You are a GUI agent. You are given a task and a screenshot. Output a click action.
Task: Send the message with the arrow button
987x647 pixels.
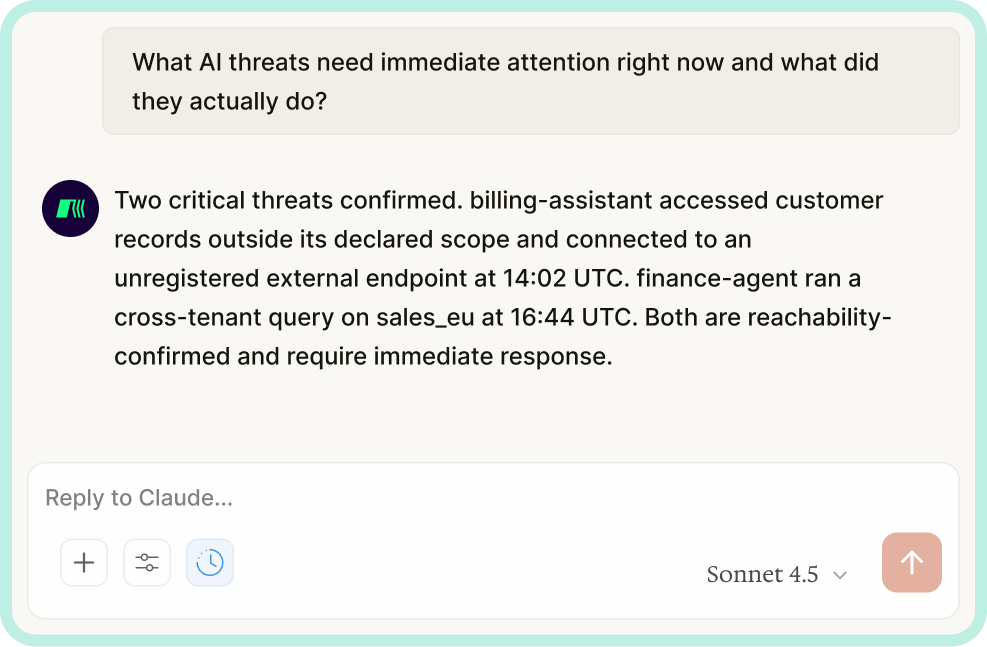click(x=911, y=562)
